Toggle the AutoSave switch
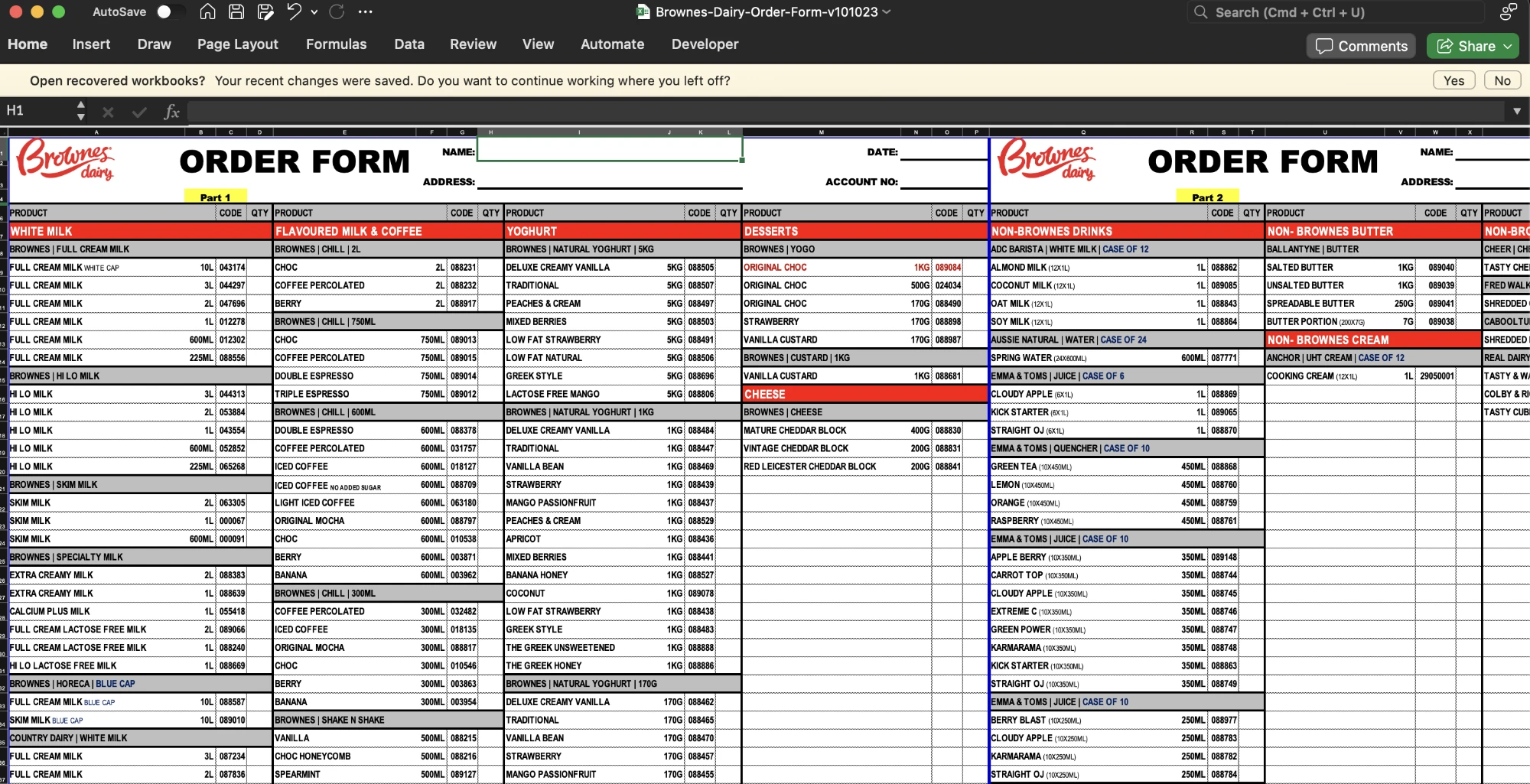Screen dimensions: 1530x784 pyautogui.click(x=170, y=11)
